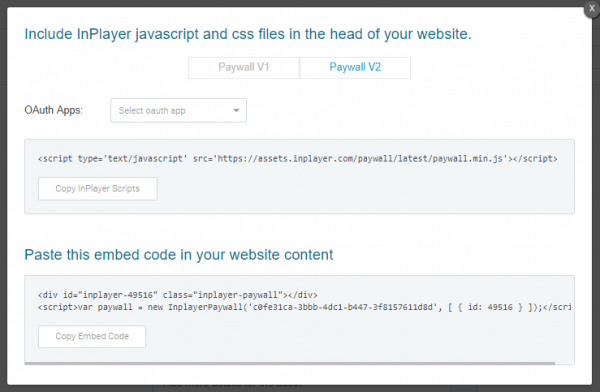Viewport: 600px width, 392px height.
Task: Click the 'Paste this embed code' heading
Action: [x=179, y=255]
